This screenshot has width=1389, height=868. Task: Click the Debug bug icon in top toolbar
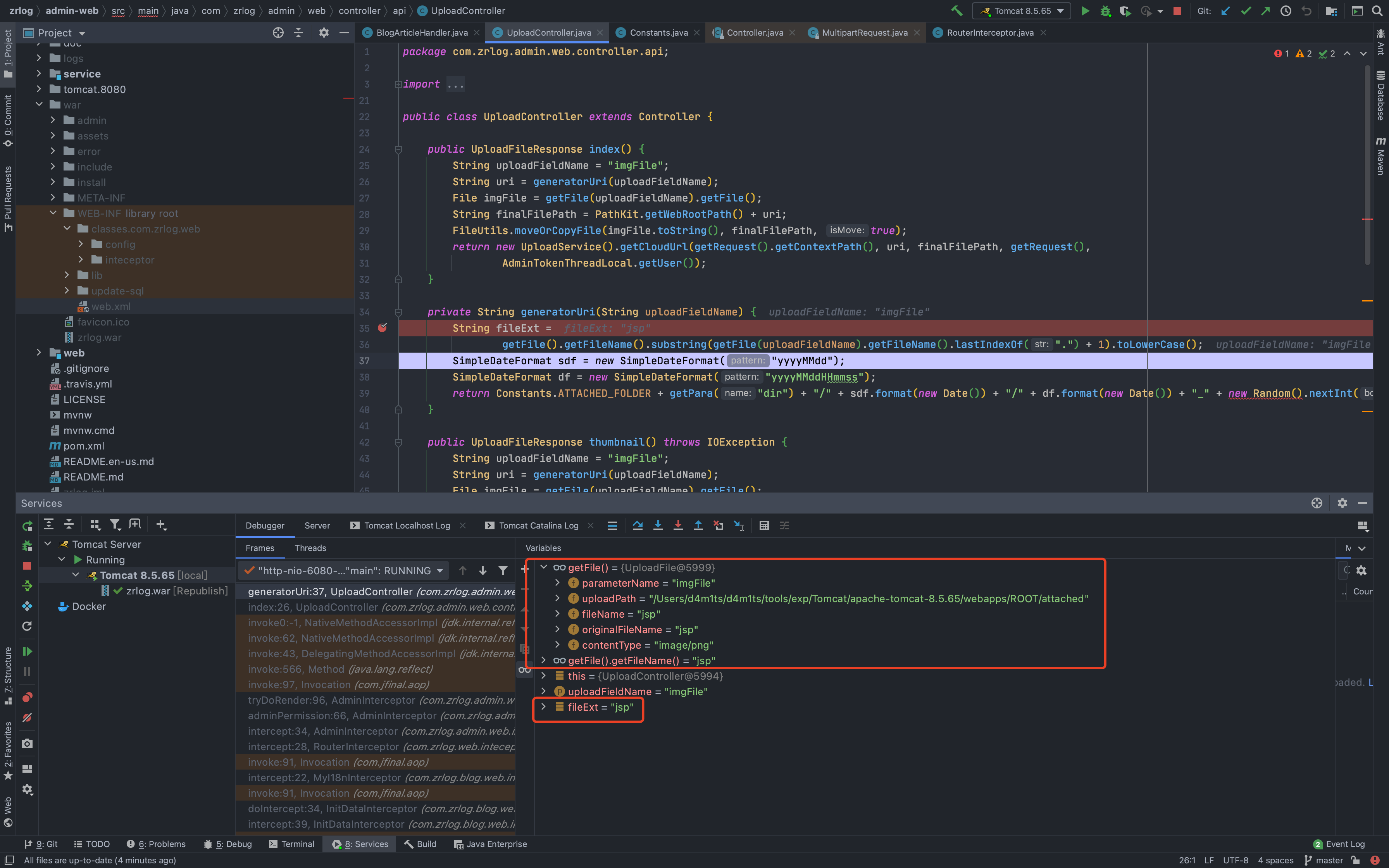click(x=1105, y=11)
